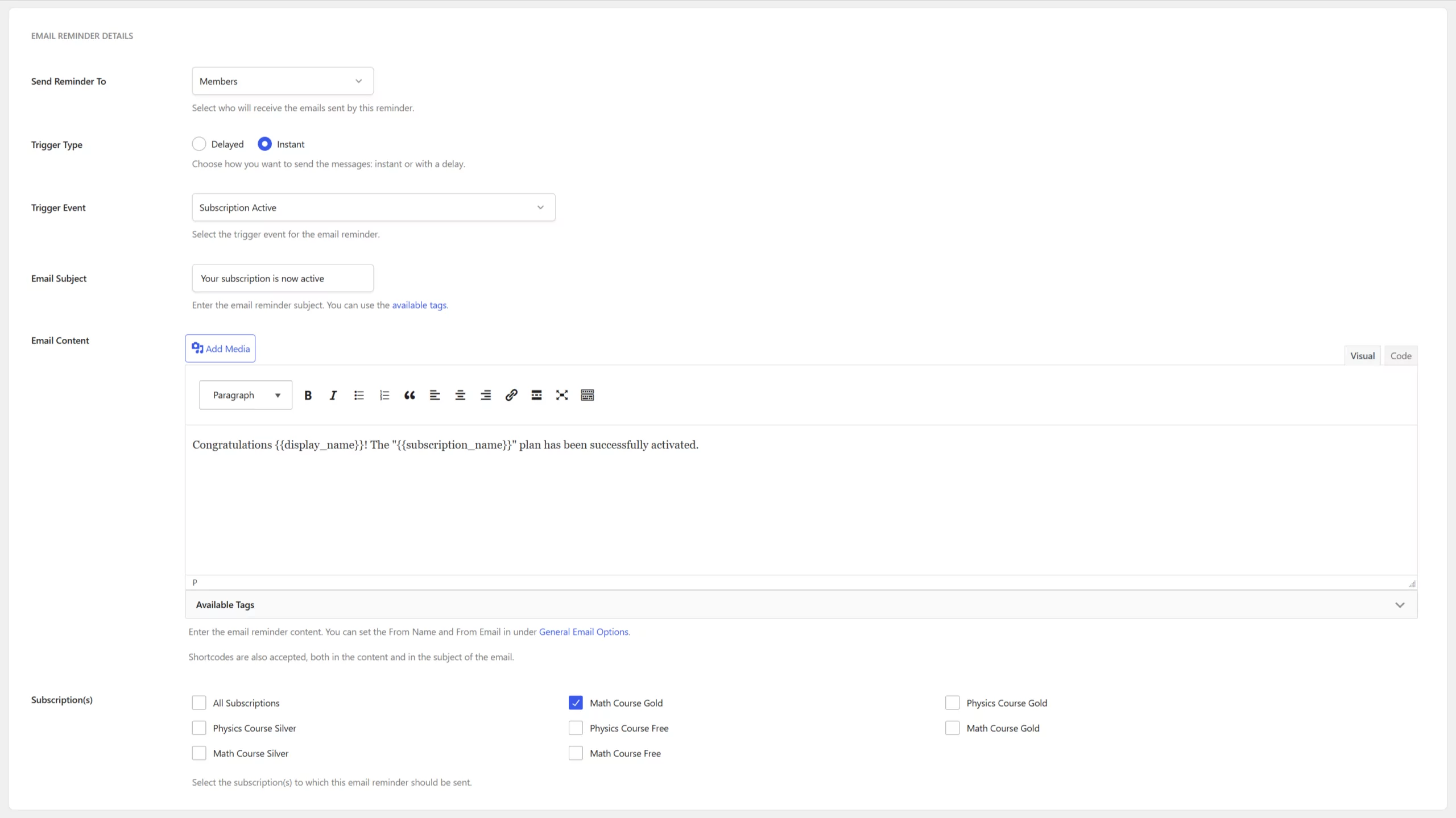
Task: Expand the Available Tags panel
Action: pyautogui.click(x=801, y=605)
